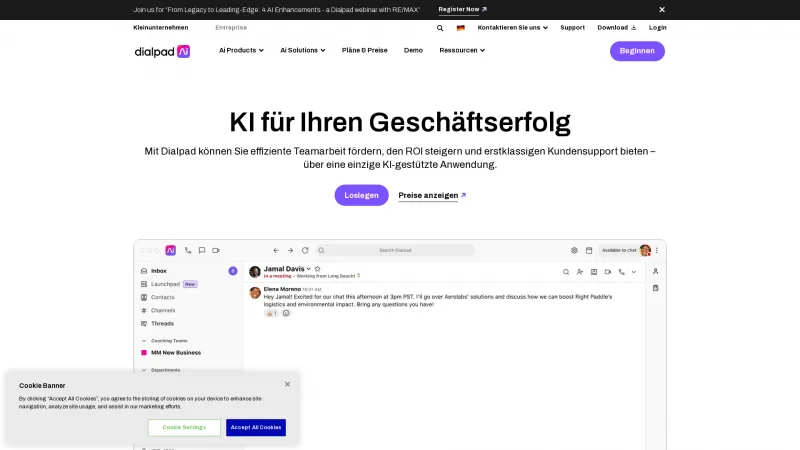Screen dimensions: 800x450
Task: Switch to the Entreprise tab
Action: pyautogui.click(x=231, y=28)
